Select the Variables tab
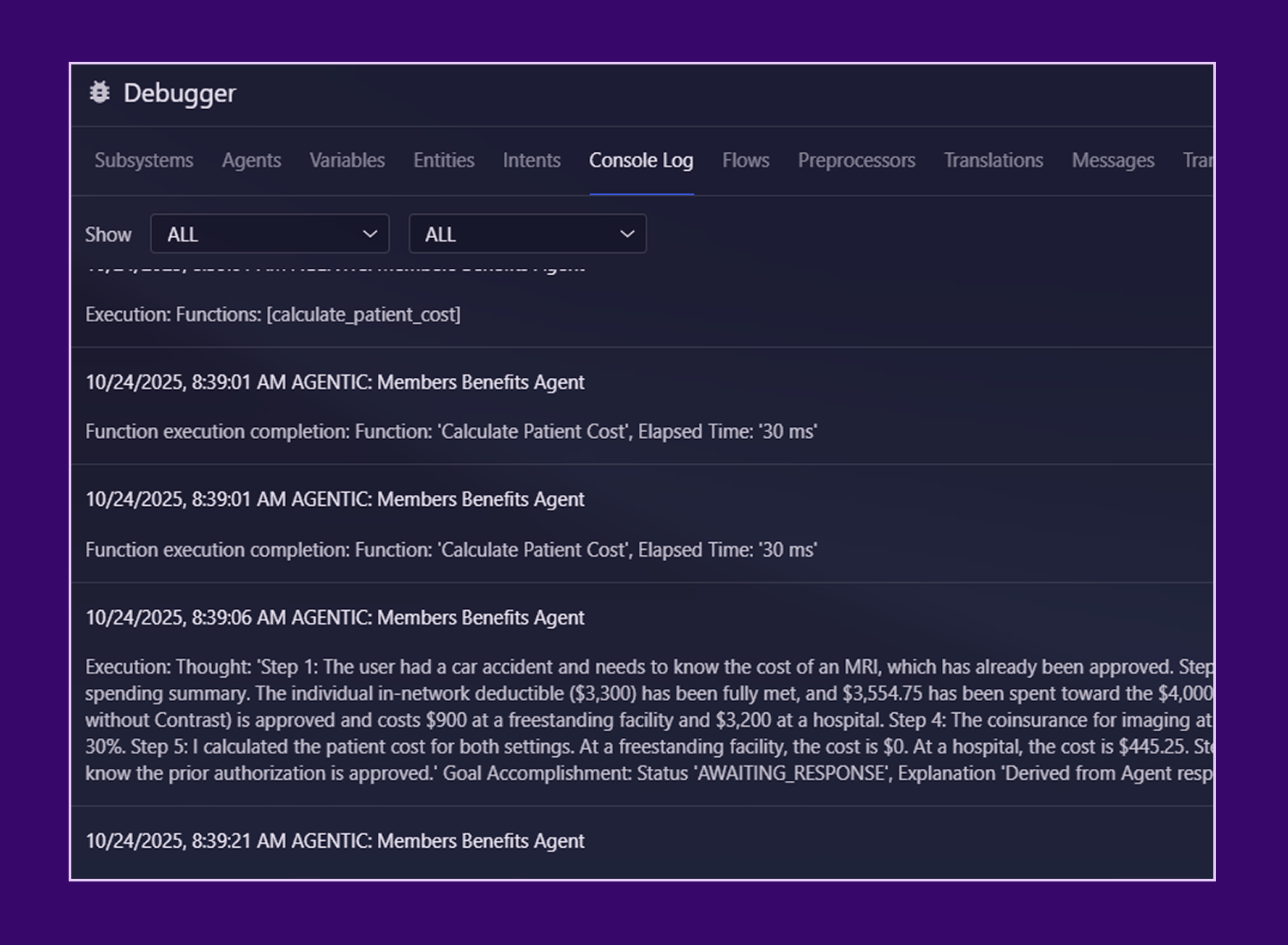Image resolution: width=1288 pixels, height=945 pixels. tap(347, 161)
